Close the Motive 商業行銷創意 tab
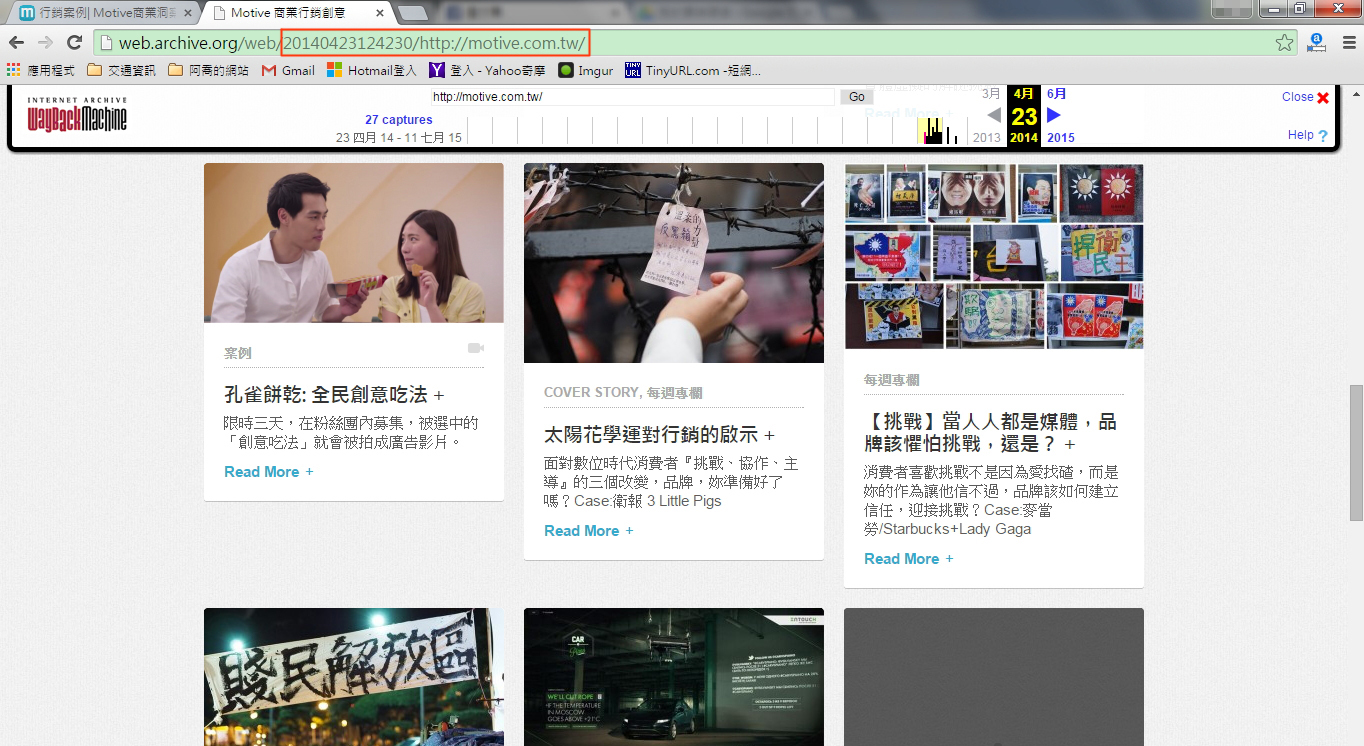This screenshot has height=746, width=1364. [x=379, y=13]
